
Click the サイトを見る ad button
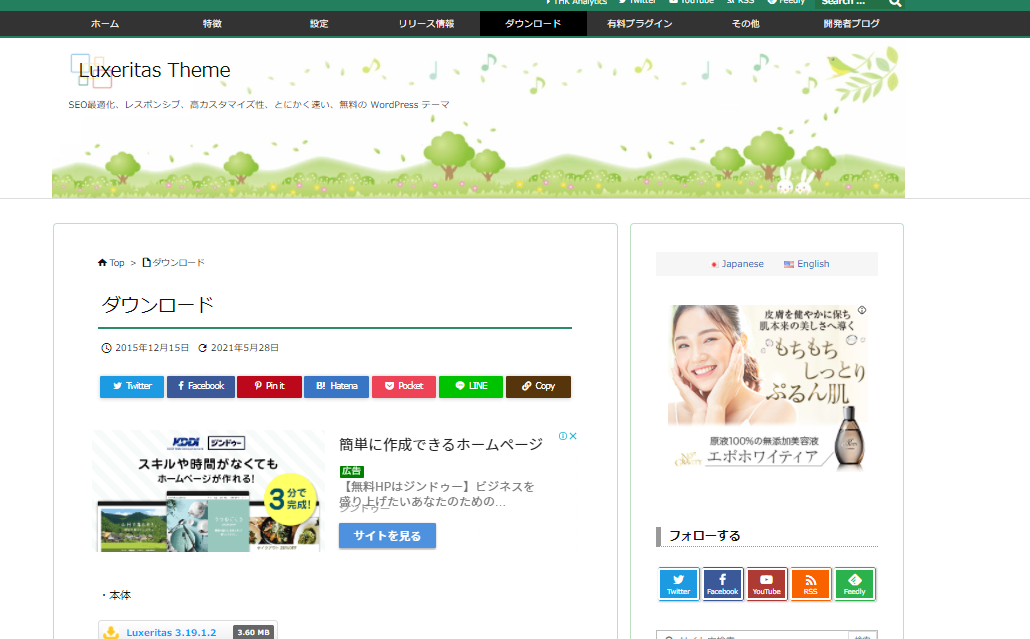(x=388, y=535)
